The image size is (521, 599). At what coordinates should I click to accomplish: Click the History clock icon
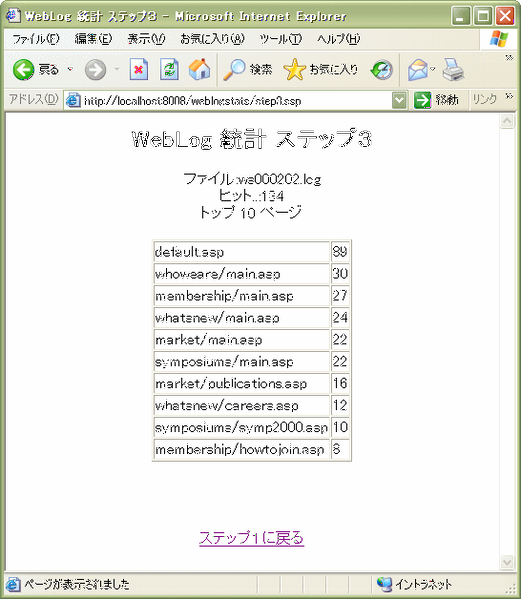pos(382,70)
